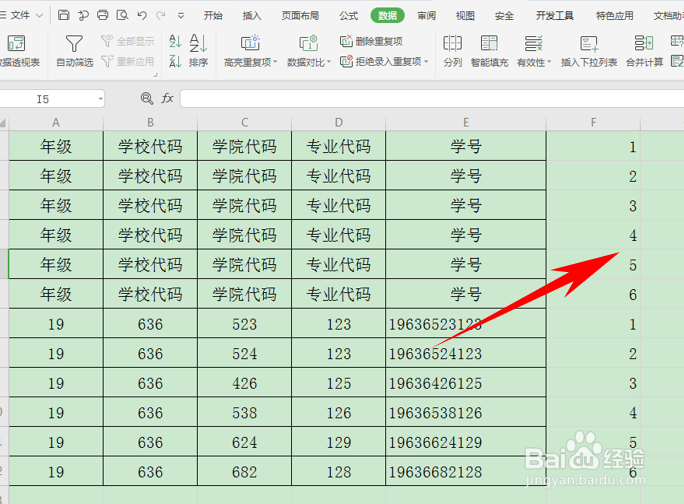This screenshot has height=504, width=684.
Task: Click cell with value 129 in column D
Action: [339, 442]
